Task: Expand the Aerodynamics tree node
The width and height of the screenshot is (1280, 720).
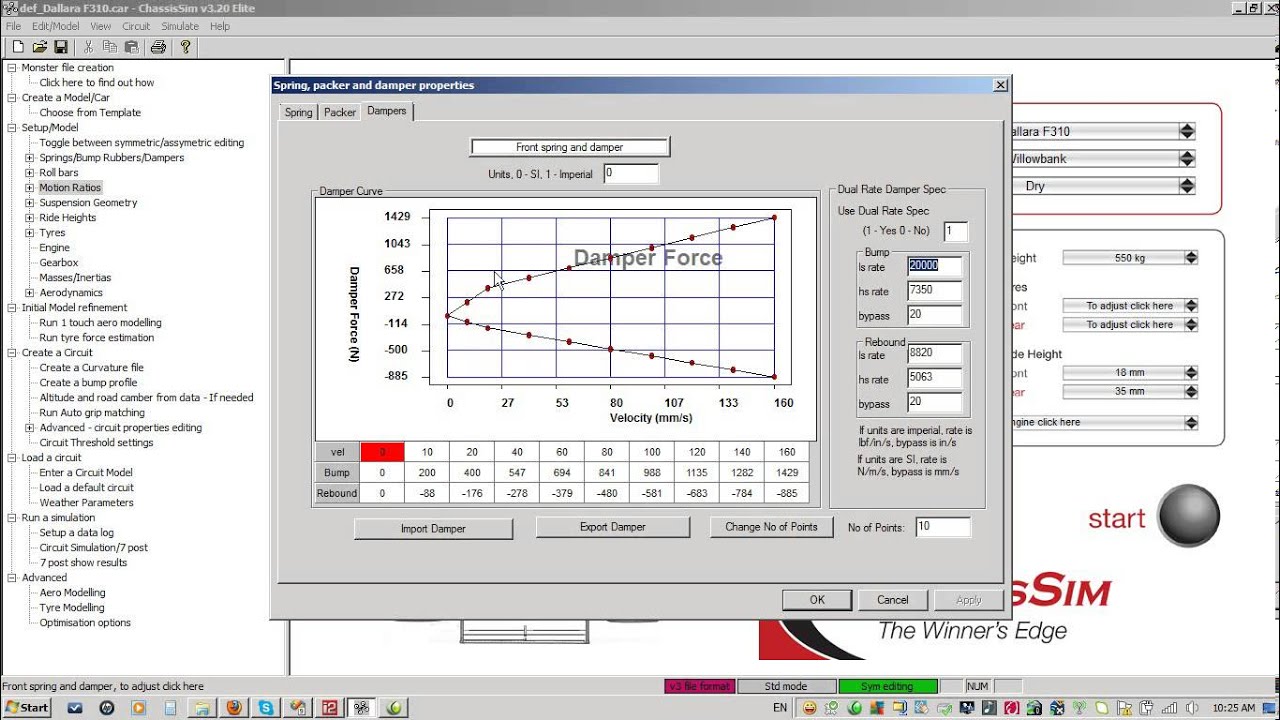Action: click(x=30, y=293)
